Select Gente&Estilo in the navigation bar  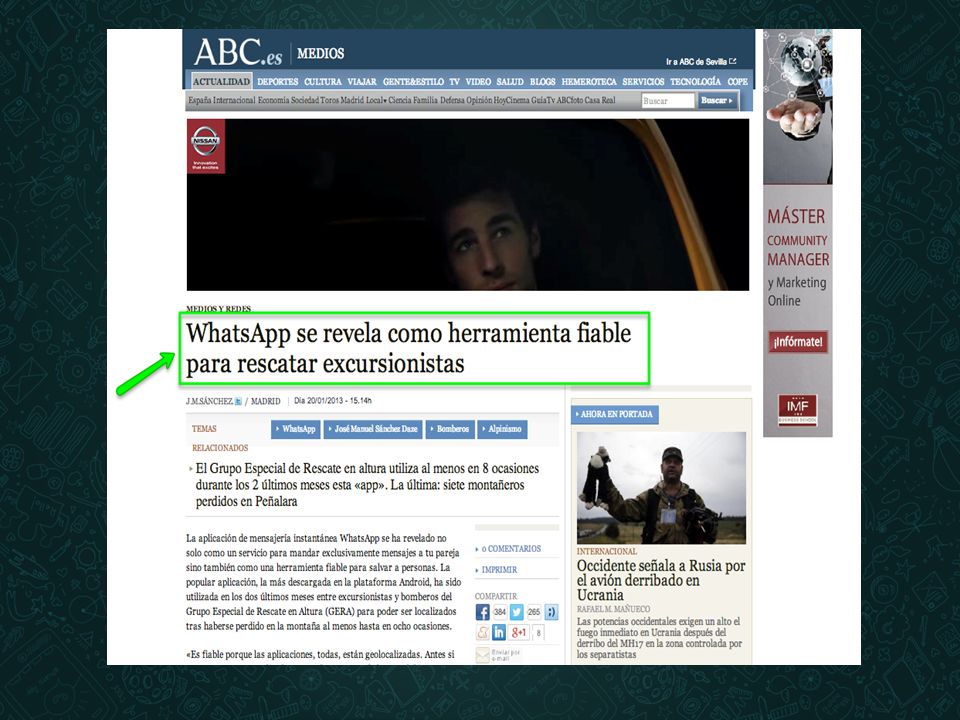click(413, 81)
